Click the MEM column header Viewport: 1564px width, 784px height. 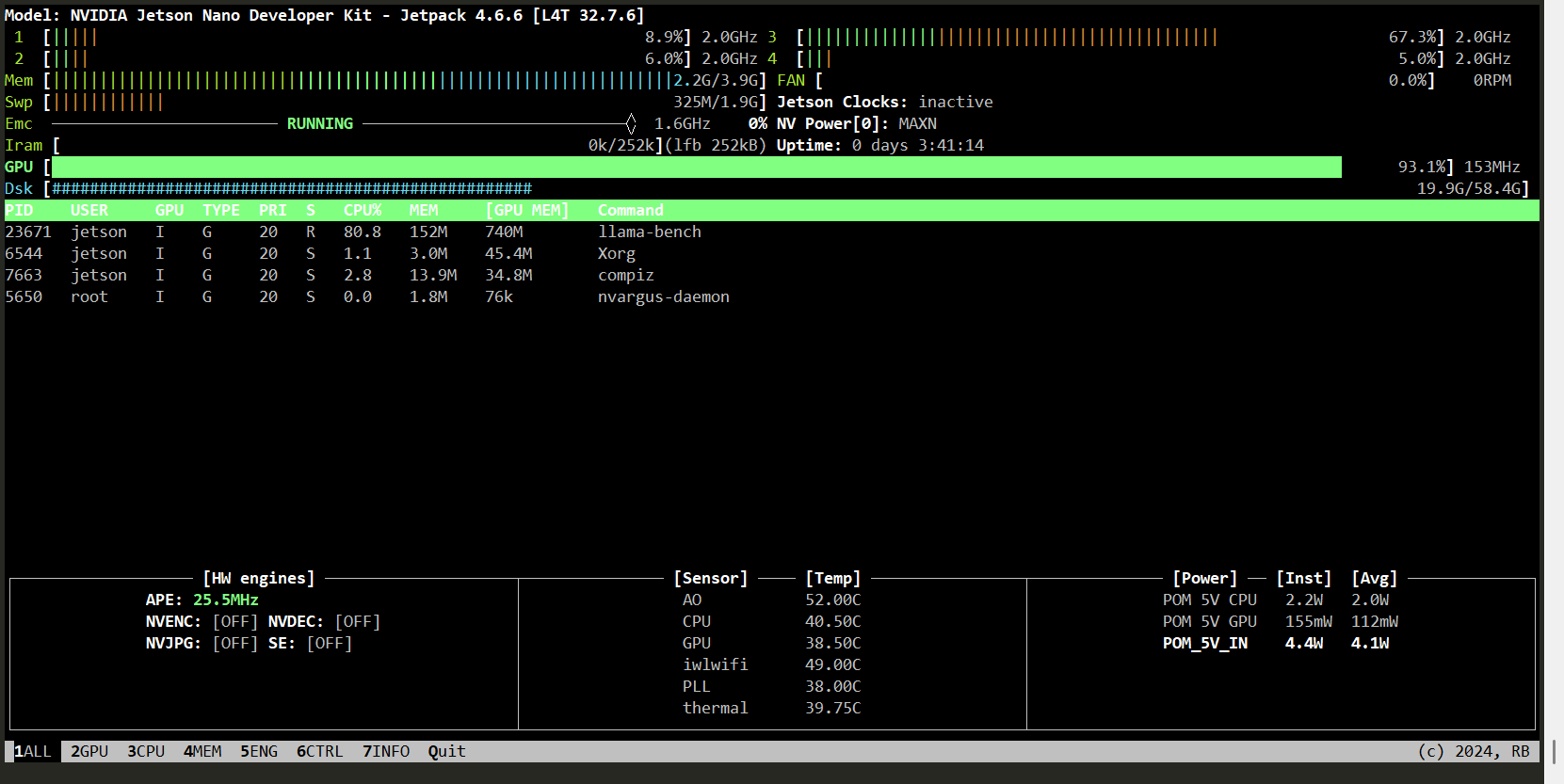[424, 211]
